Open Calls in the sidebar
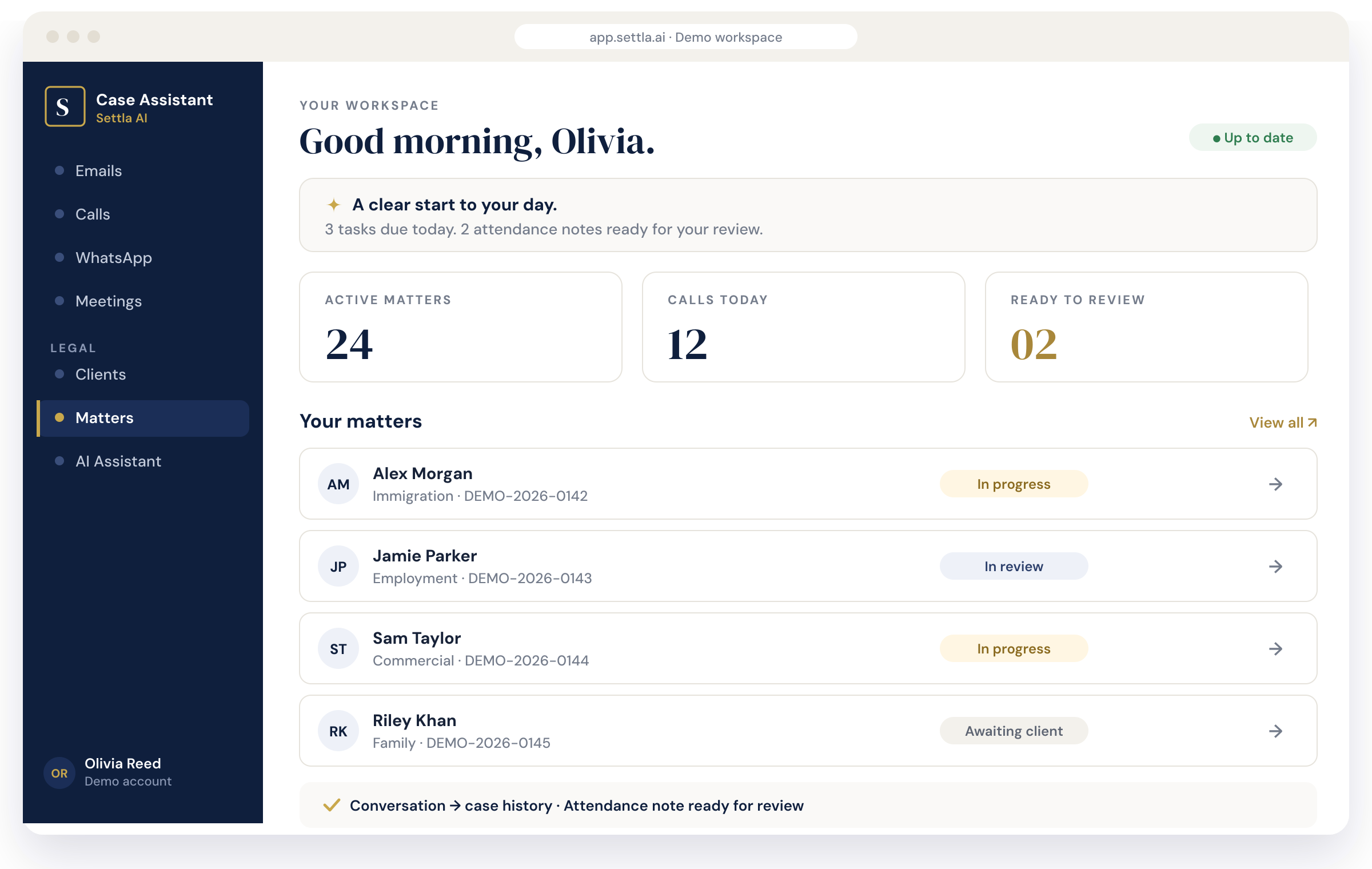The height and width of the screenshot is (869, 1372). 143,214
